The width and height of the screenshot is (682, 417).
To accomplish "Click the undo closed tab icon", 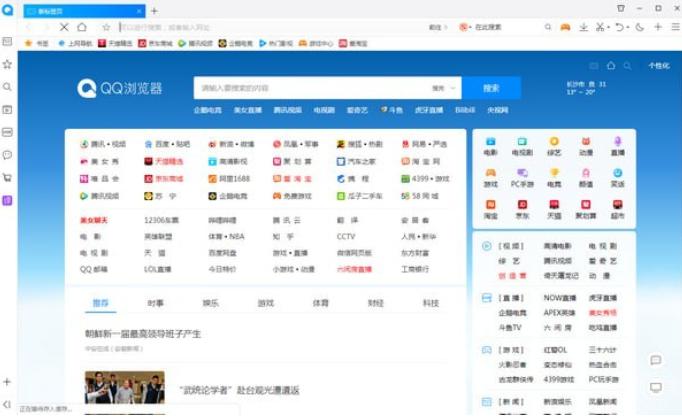I will (x=619, y=27).
